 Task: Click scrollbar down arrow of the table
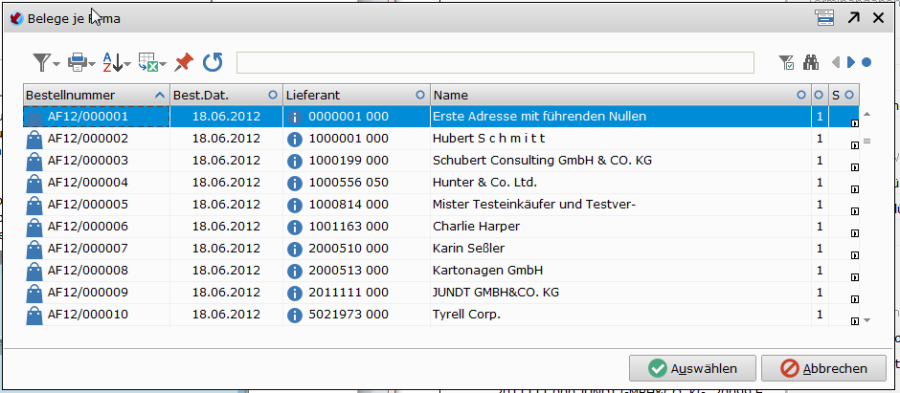(867, 320)
